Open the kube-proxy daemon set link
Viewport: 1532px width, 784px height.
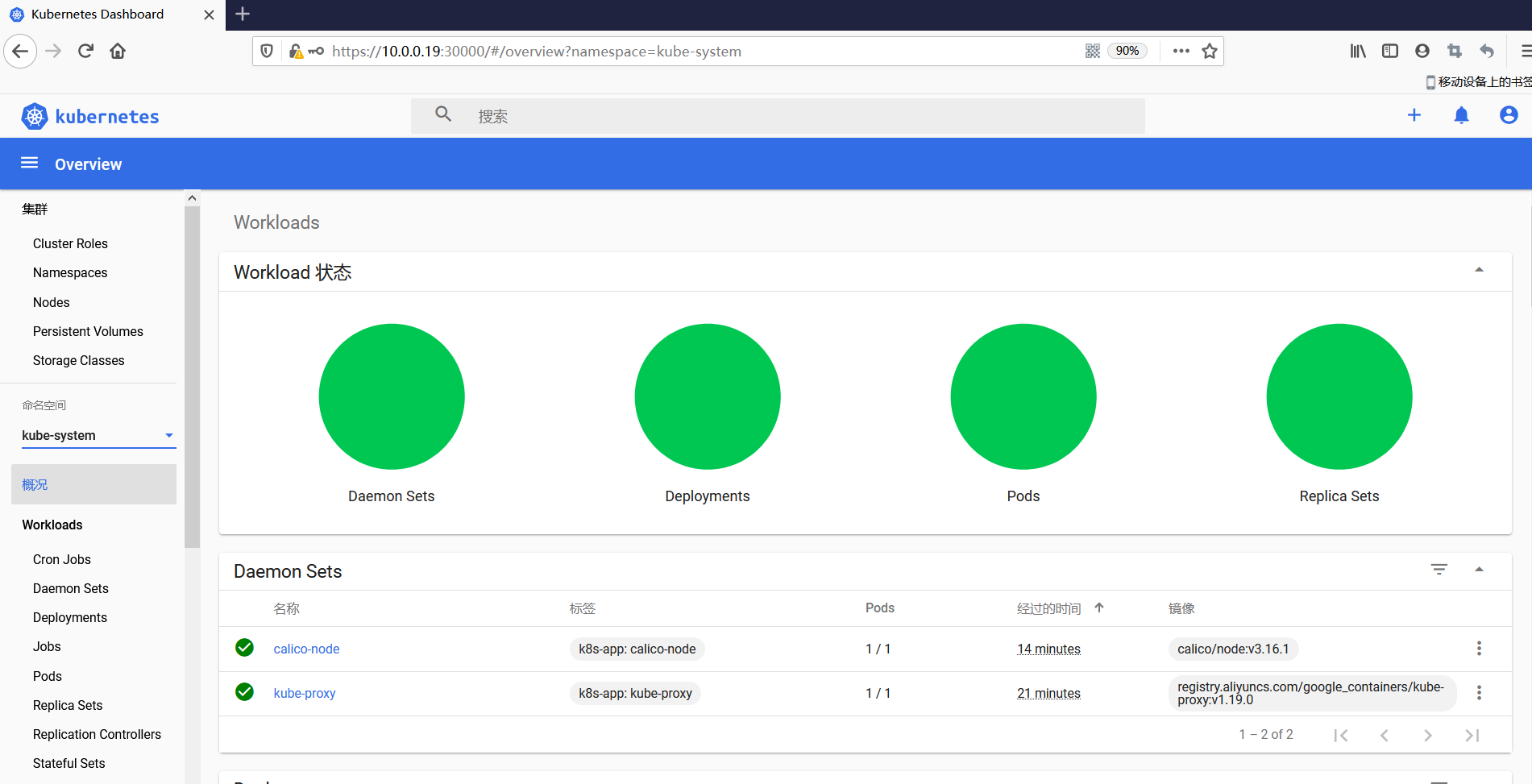[x=305, y=693]
